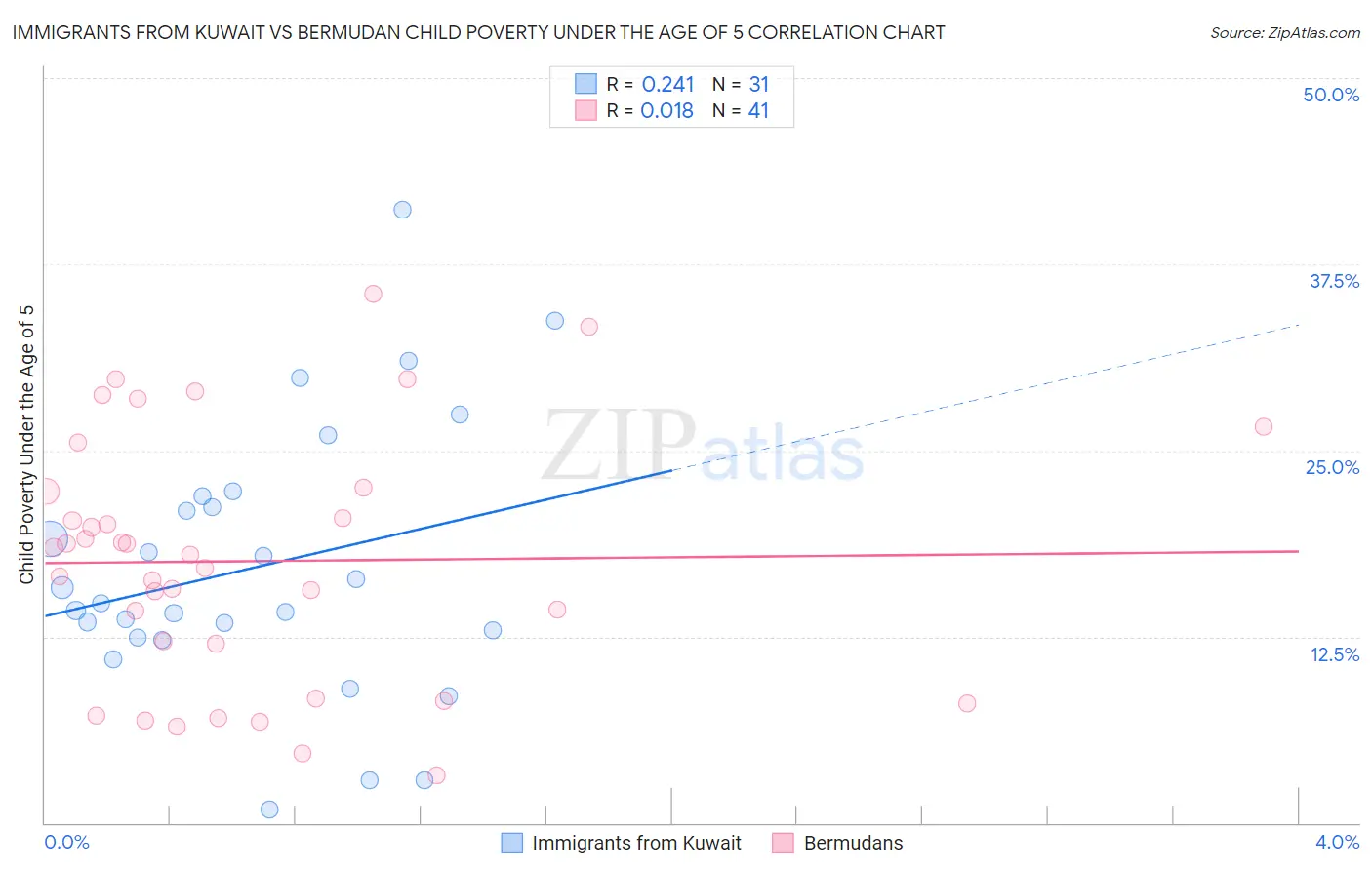
Task: Click the 4.0% x-axis label
Action: click(1337, 842)
